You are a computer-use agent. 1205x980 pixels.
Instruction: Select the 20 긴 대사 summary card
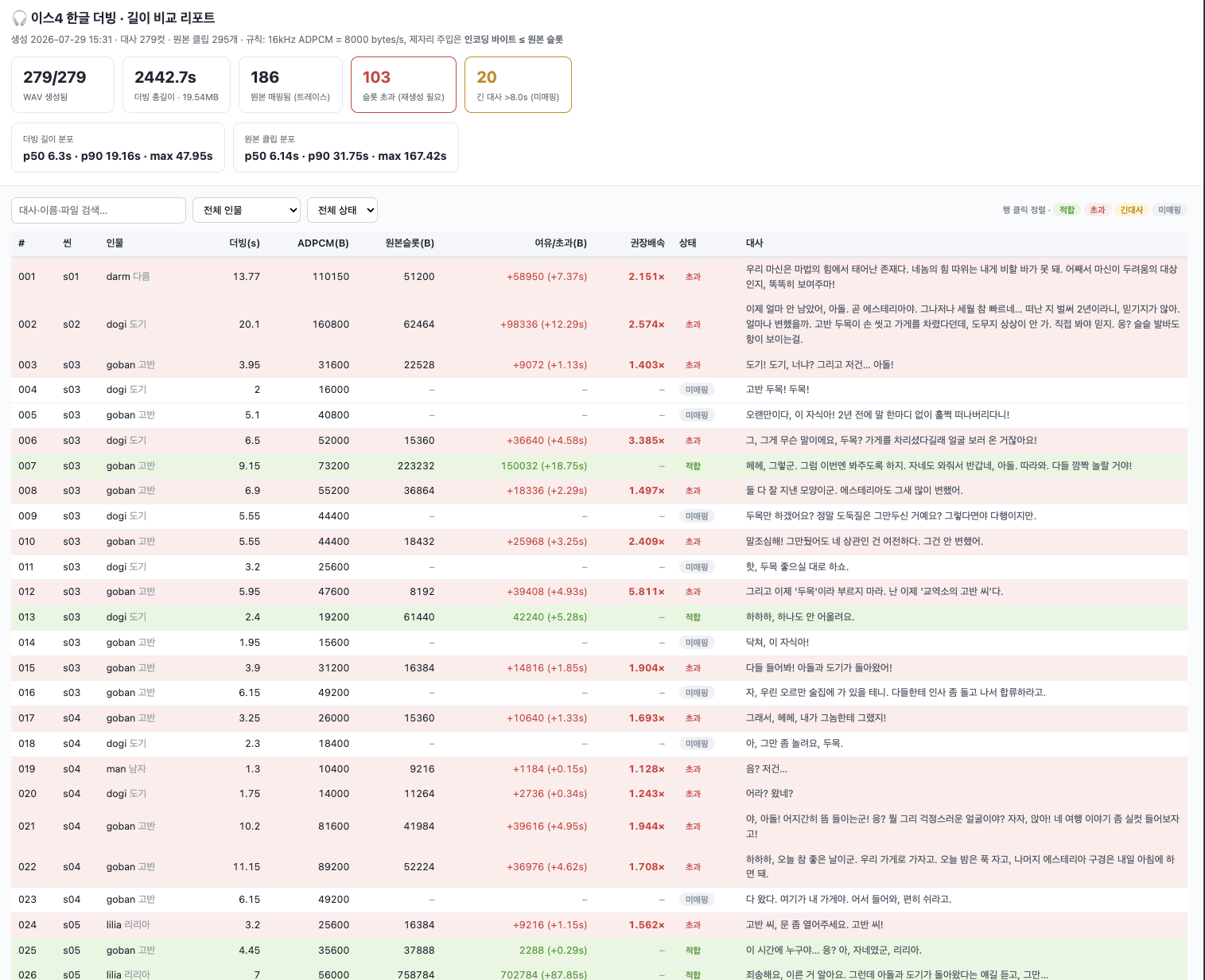tap(518, 85)
